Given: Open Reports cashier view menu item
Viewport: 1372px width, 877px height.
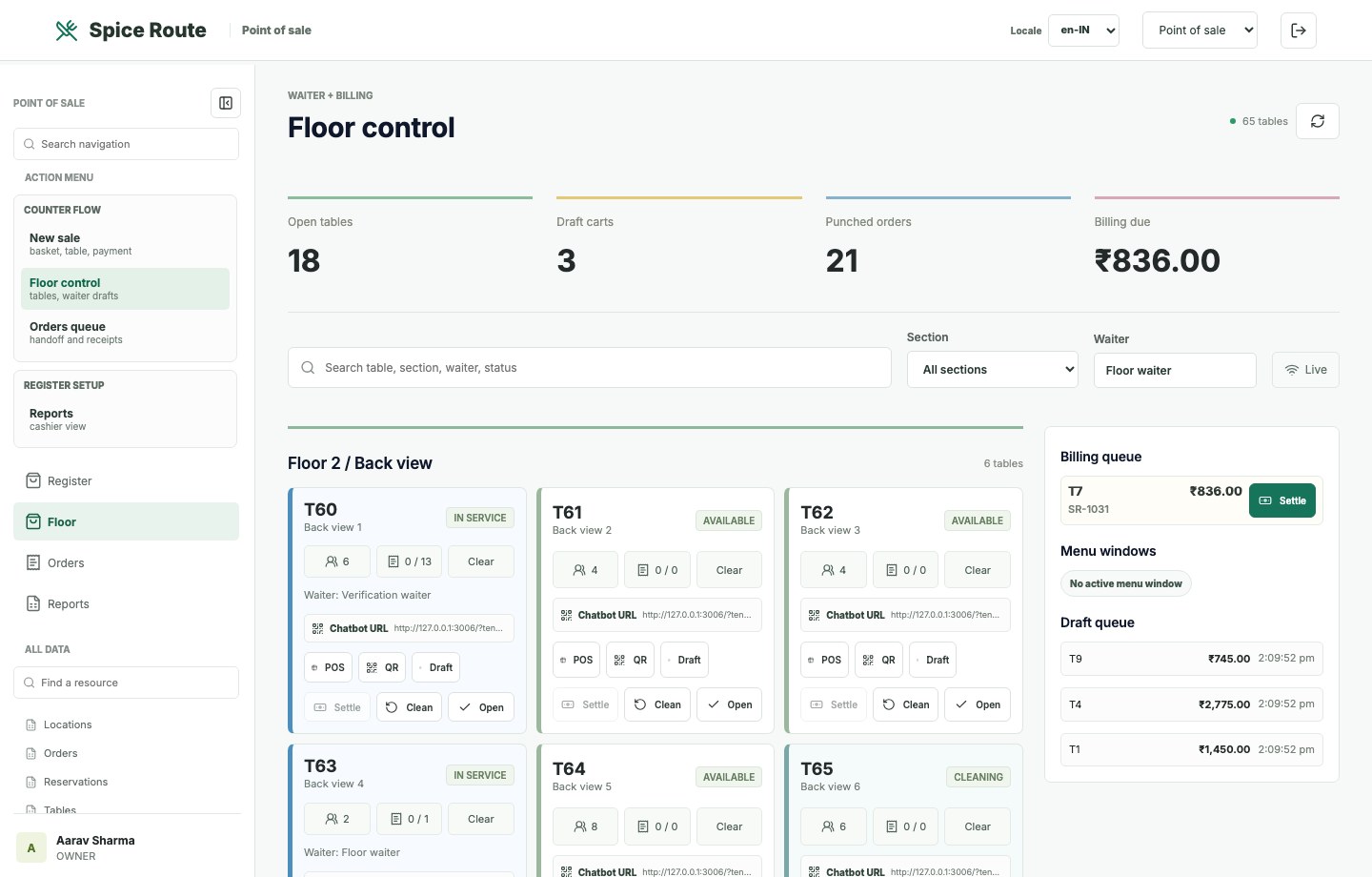Looking at the screenshot, I should point(125,419).
